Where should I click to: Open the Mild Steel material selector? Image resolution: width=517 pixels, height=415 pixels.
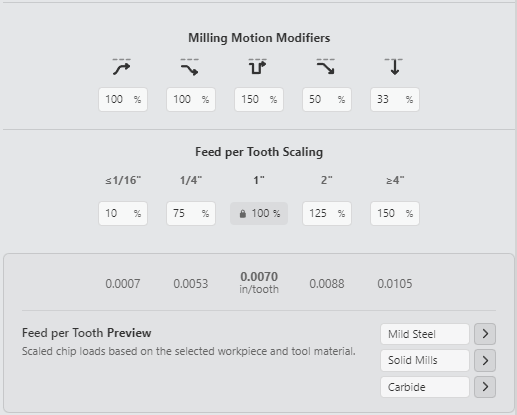coord(425,334)
